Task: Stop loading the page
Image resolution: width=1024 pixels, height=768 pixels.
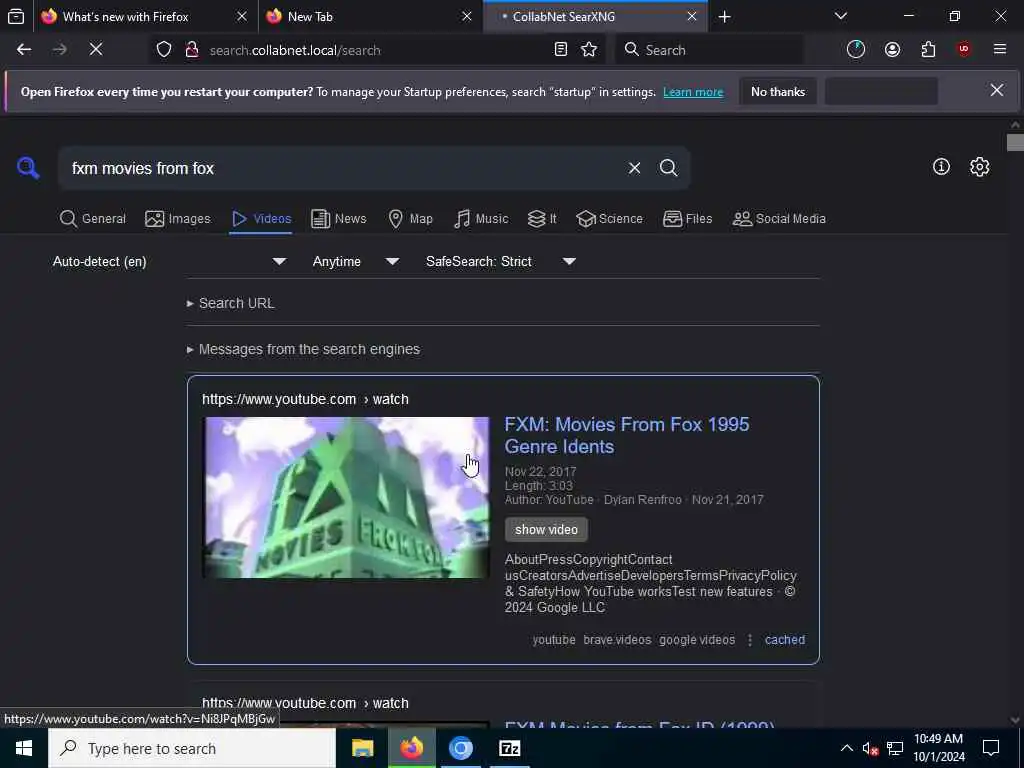Action: coord(96,50)
